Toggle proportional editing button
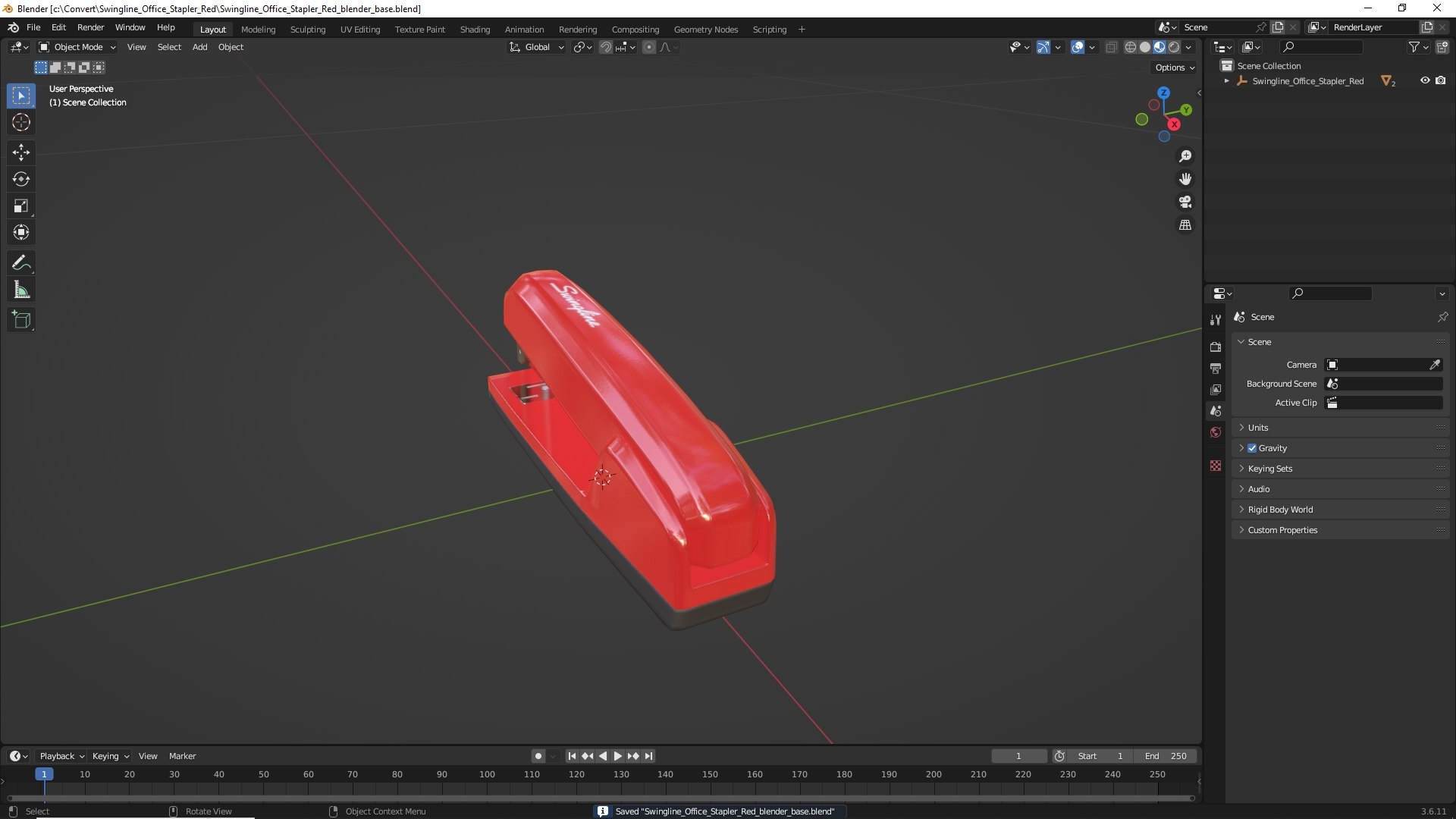The width and height of the screenshot is (1456, 819). tap(649, 47)
